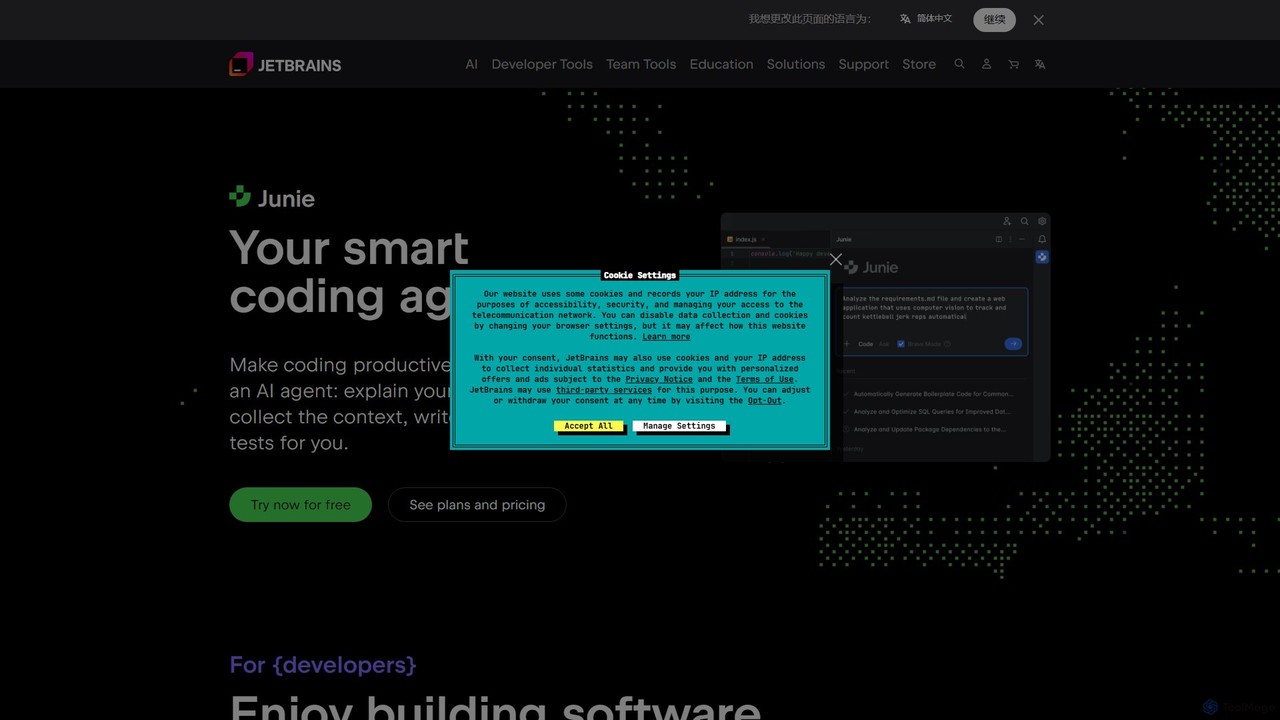Click 'Analyze and Optimize SQL Queries' task
The width and height of the screenshot is (1280, 720).
(x=931, y=412)
